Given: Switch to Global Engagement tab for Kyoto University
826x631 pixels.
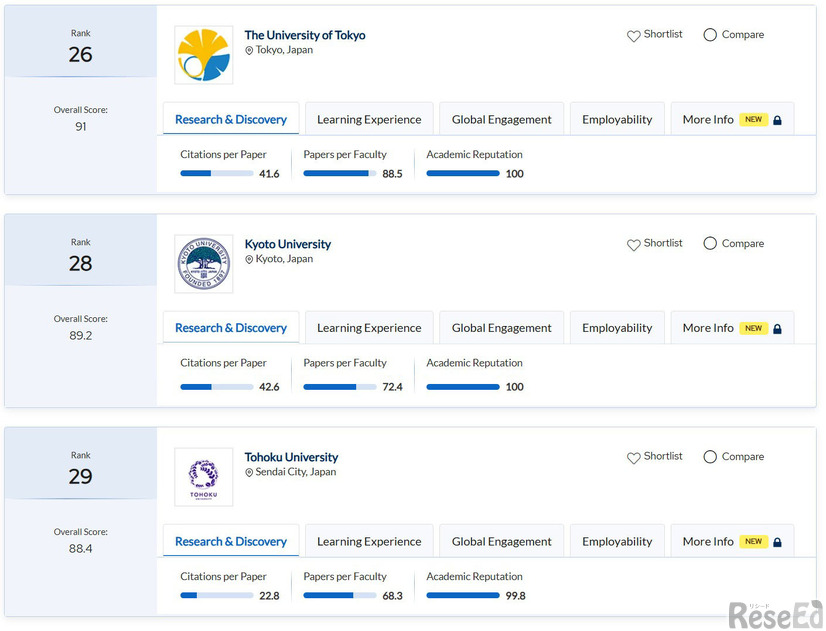Looking at the screenshot, I should (x=501, y=328).
